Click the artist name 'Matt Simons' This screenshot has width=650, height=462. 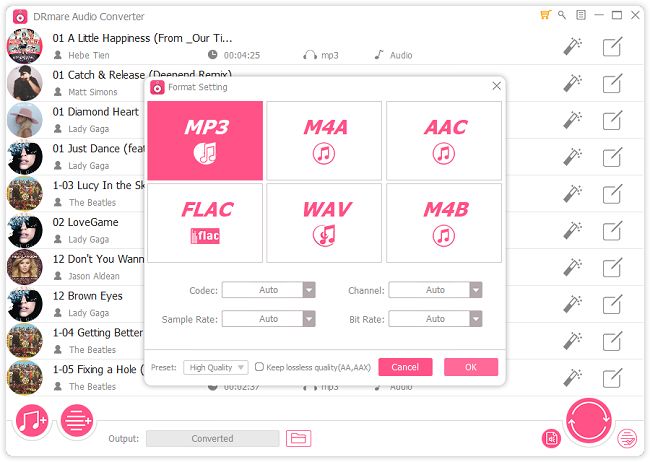[x=93, y=92]
